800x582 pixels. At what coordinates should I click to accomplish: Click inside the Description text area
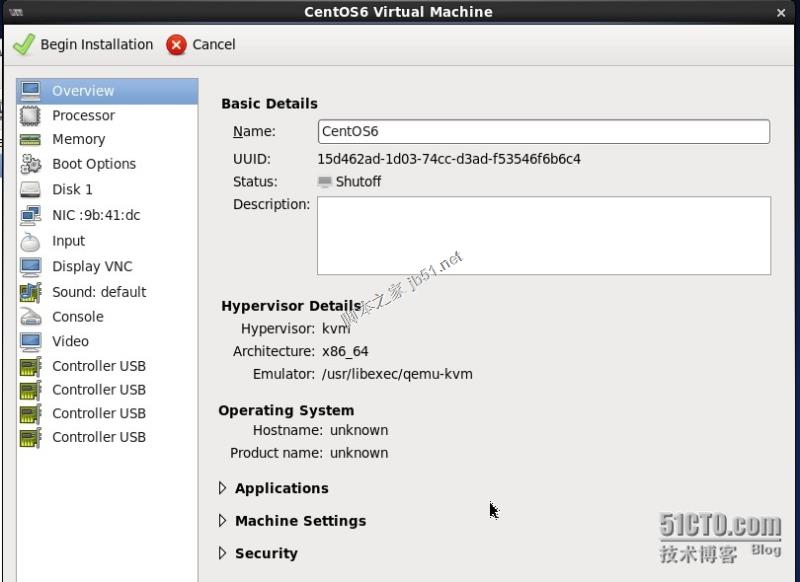[x=544, y=236]
